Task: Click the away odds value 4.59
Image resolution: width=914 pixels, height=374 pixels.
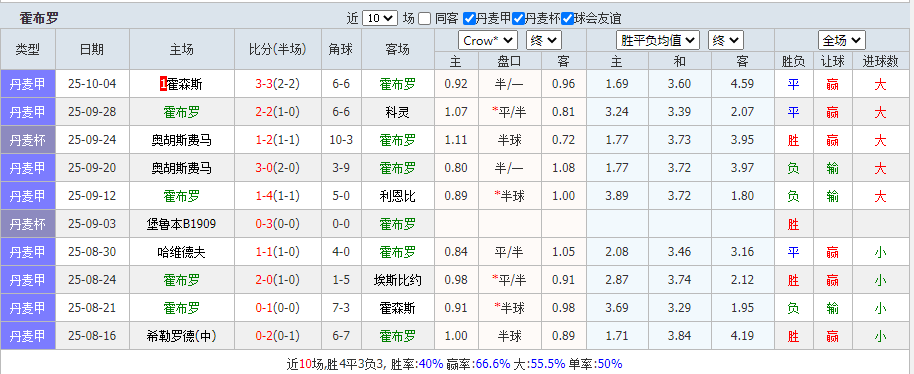Action: pyautogui.click(x=742, y=84)
